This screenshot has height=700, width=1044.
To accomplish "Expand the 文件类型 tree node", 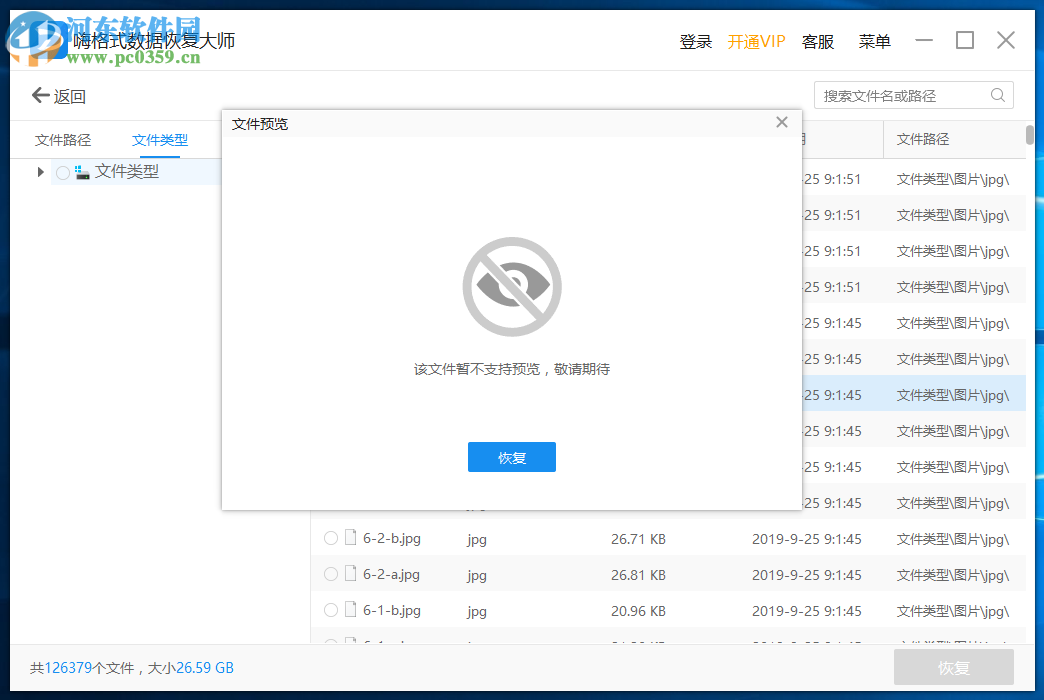I will [39, 171].
